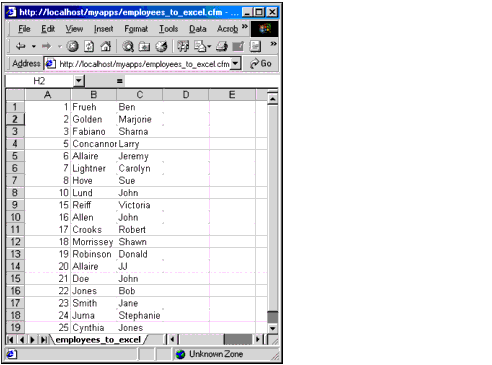Select the cell containing Morrissey
492x365 pixels.
[94, 242]
